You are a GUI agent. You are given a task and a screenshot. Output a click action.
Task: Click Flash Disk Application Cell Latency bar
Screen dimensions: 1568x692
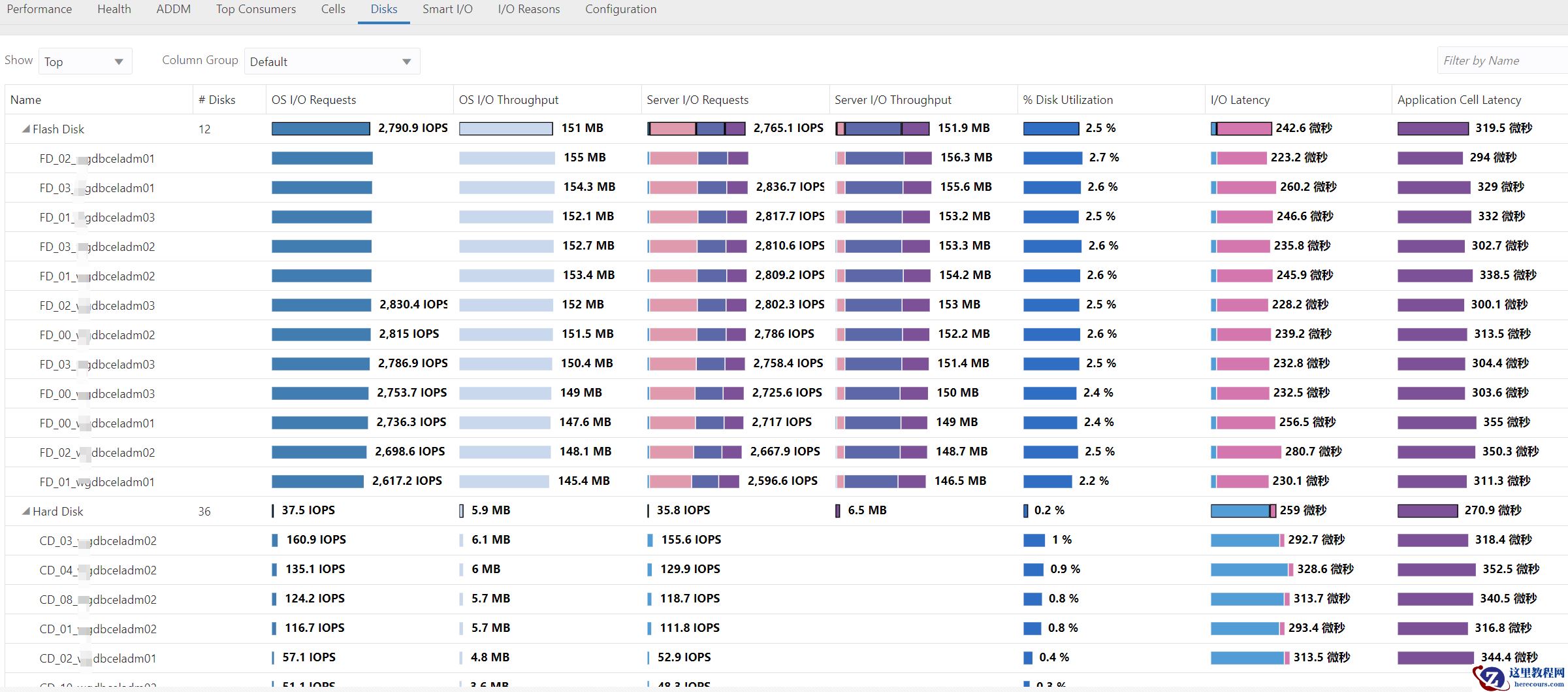[1433, 129]
